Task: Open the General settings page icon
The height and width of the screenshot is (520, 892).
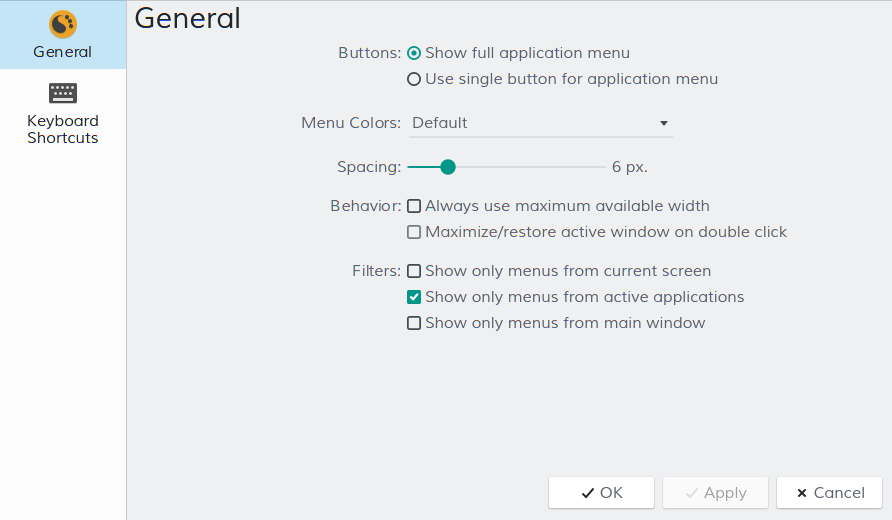Action: [63, 24]
